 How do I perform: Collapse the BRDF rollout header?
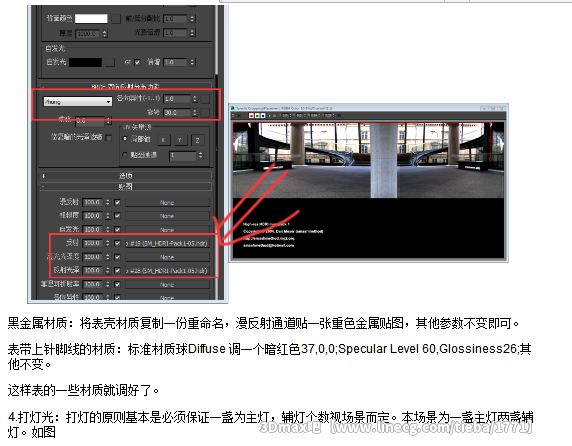(125, 86)
